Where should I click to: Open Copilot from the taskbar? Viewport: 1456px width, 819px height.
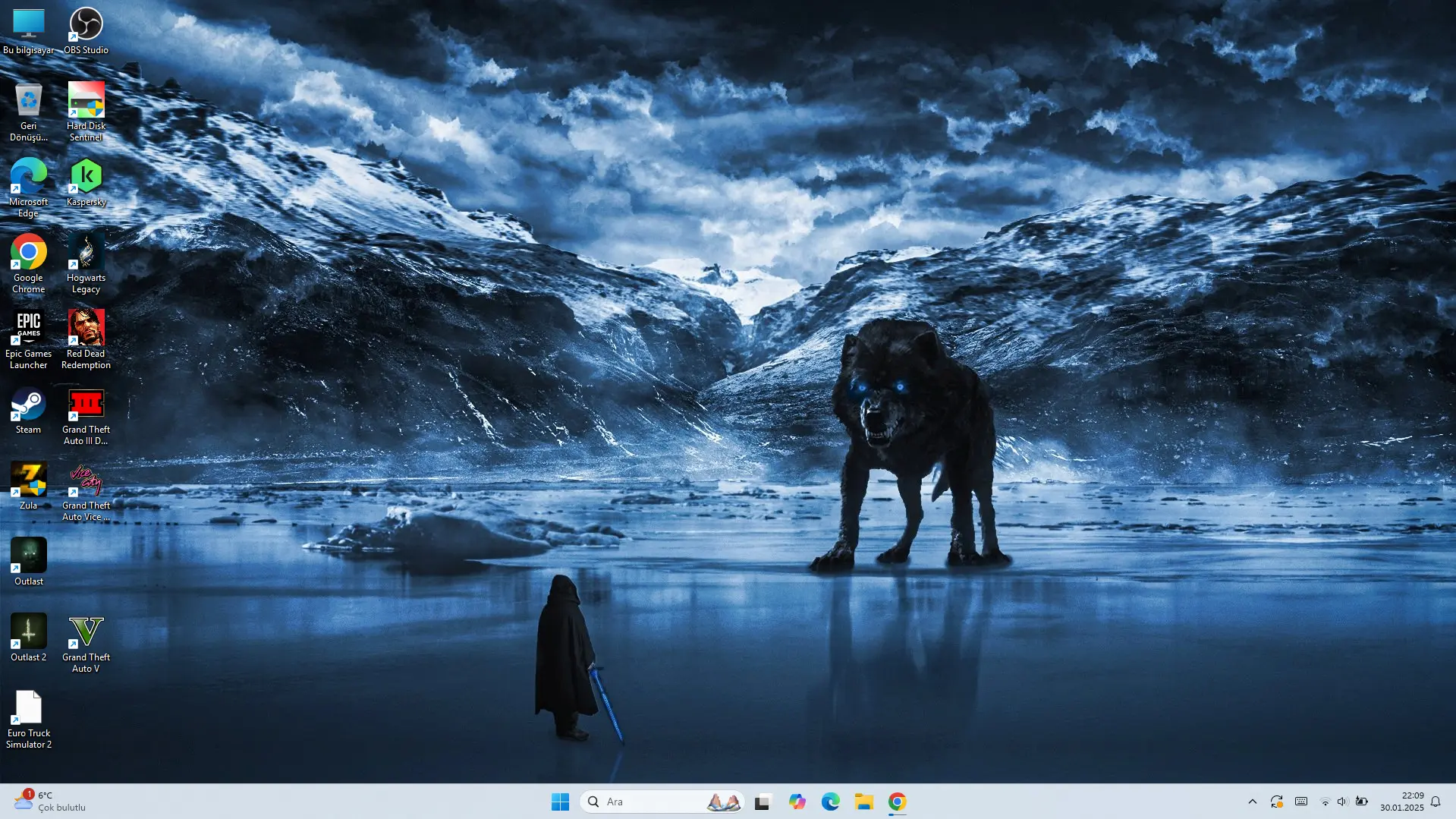pos(797,802)
